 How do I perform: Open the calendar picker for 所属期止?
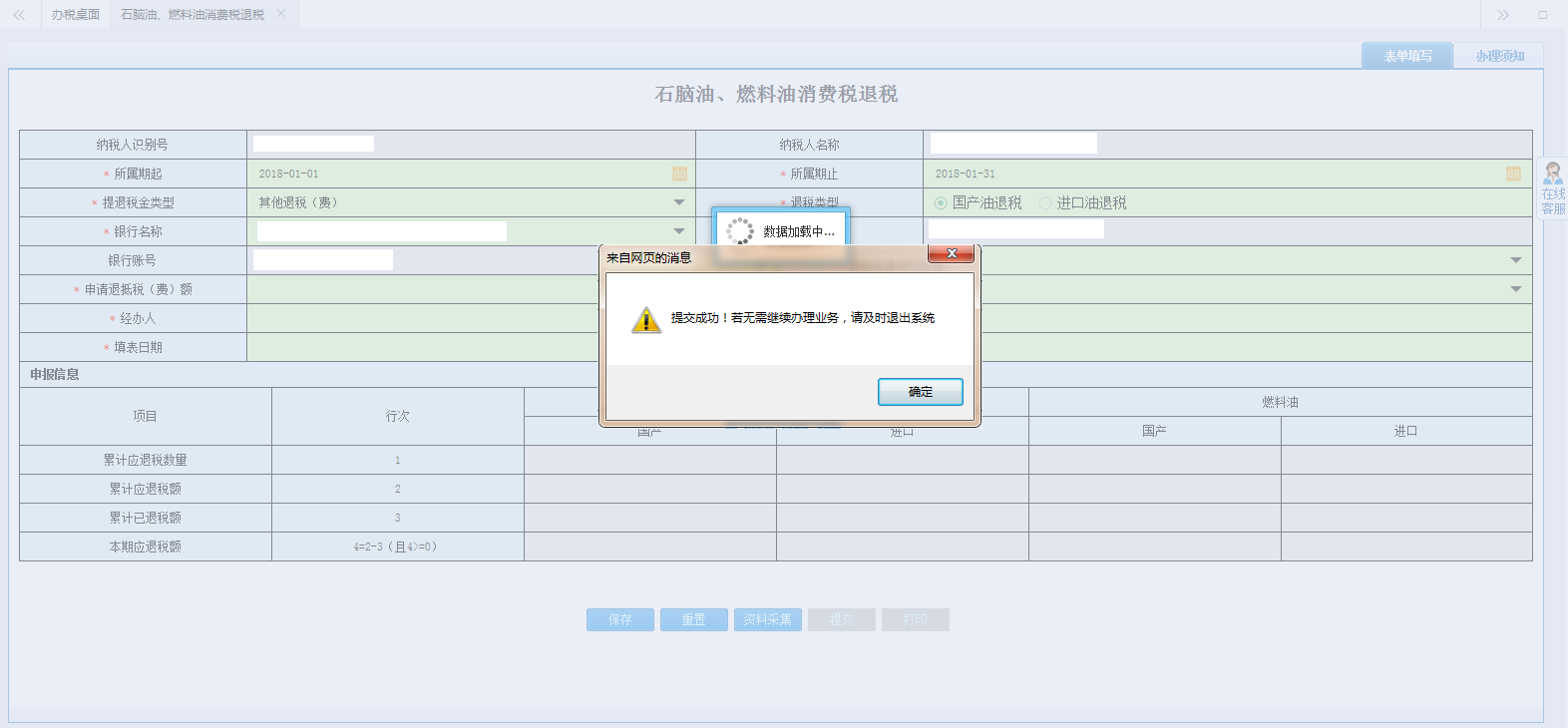[1513, 174]
